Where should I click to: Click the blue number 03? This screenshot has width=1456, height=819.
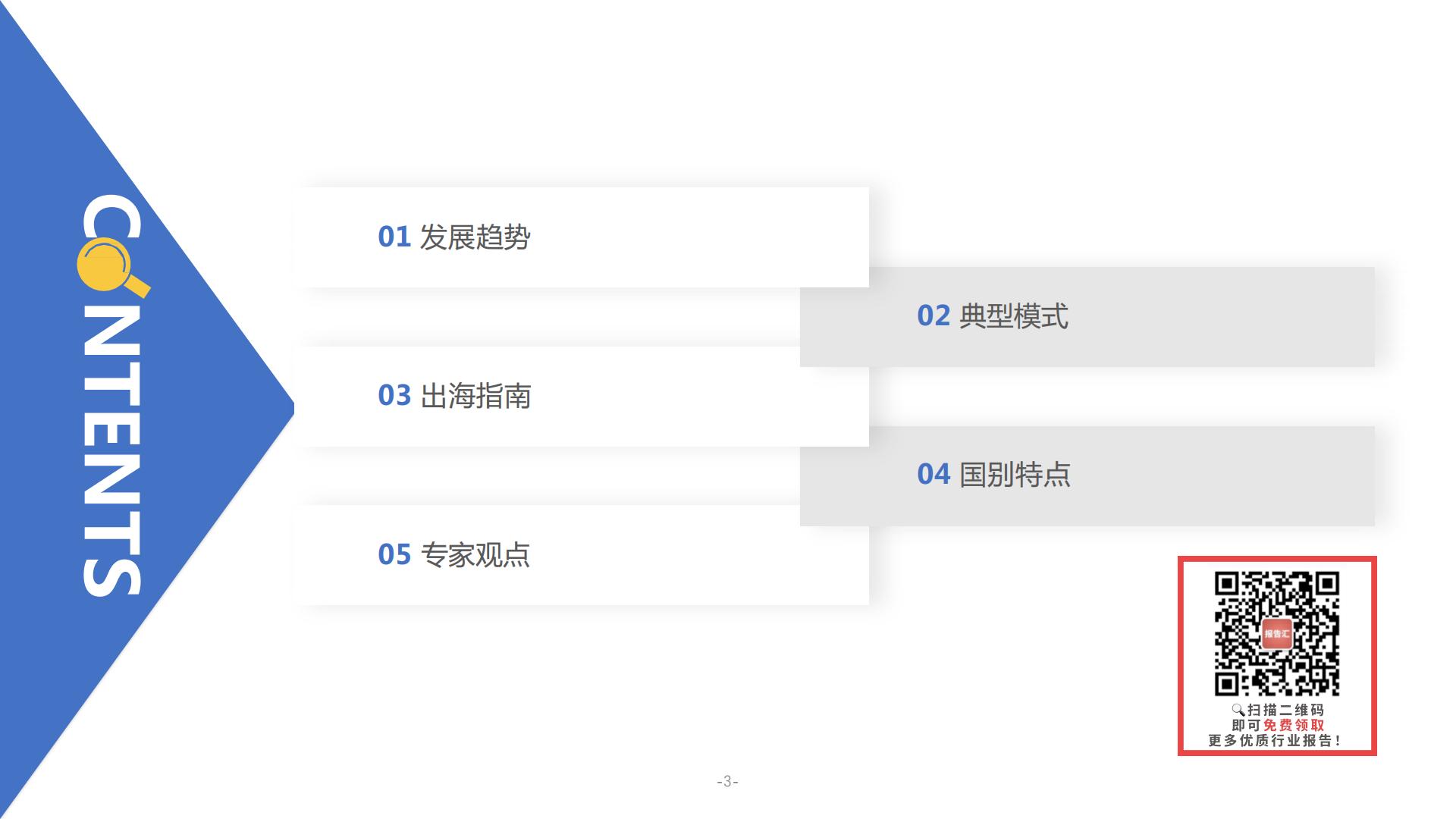pyautogui.click(x=394, y=396)
